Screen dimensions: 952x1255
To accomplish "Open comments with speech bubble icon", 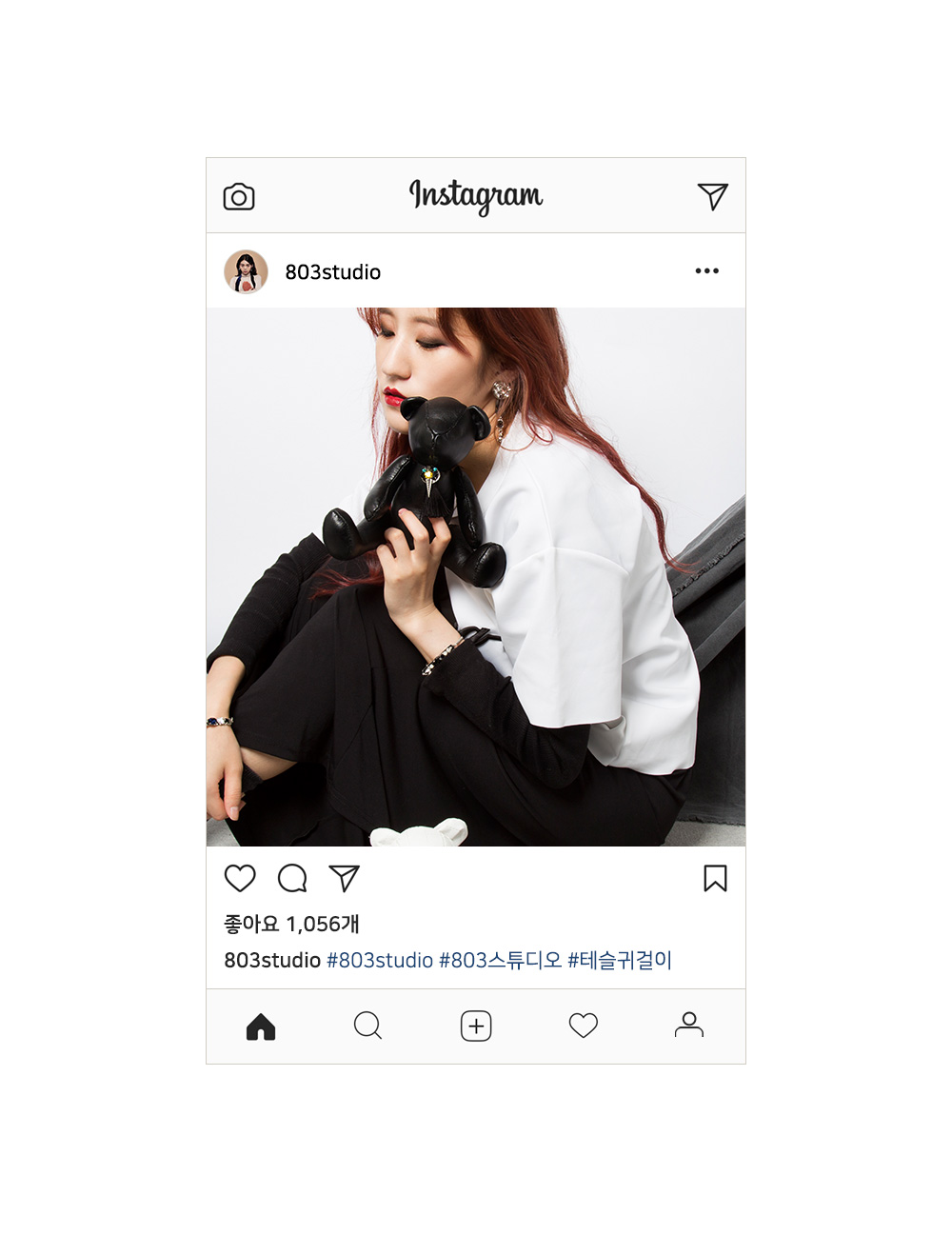I will (292, 878).
